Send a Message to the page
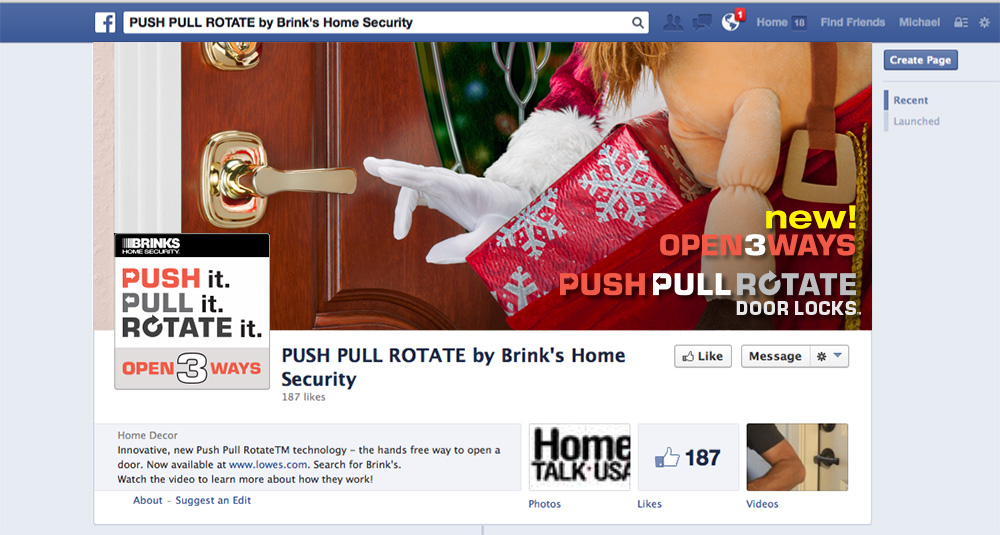1000x535 pixels. 776,356
